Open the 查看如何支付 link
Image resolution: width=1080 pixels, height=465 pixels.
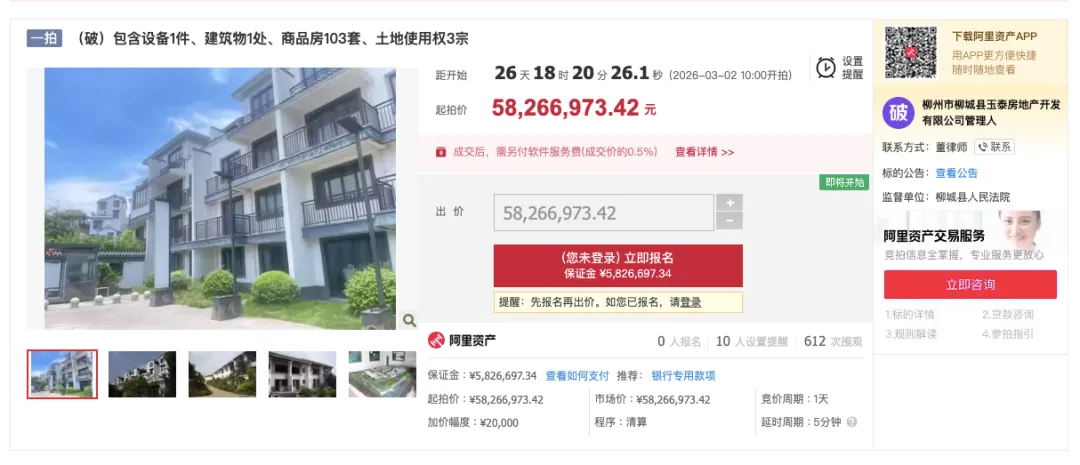click(577, 376)
